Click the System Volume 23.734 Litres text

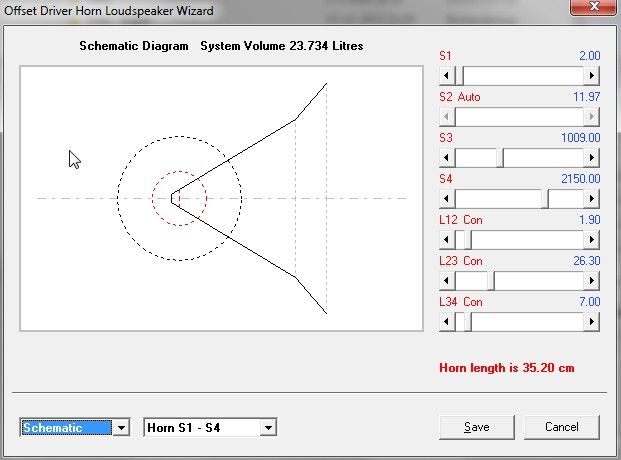click(282, 46)
